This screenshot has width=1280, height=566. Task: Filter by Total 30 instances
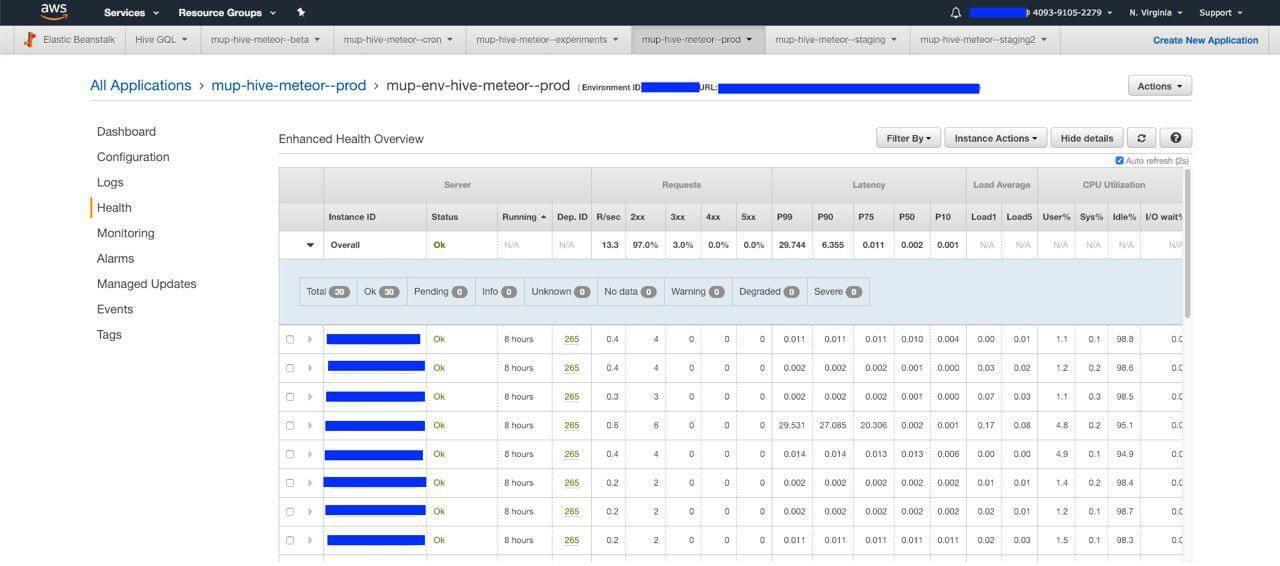327,292
